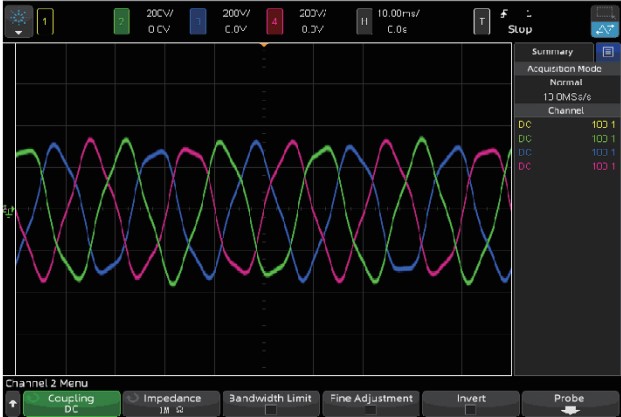Click the back arrow in Channel 2 Menu
This screenshot has height=417, width=621.
12,403
